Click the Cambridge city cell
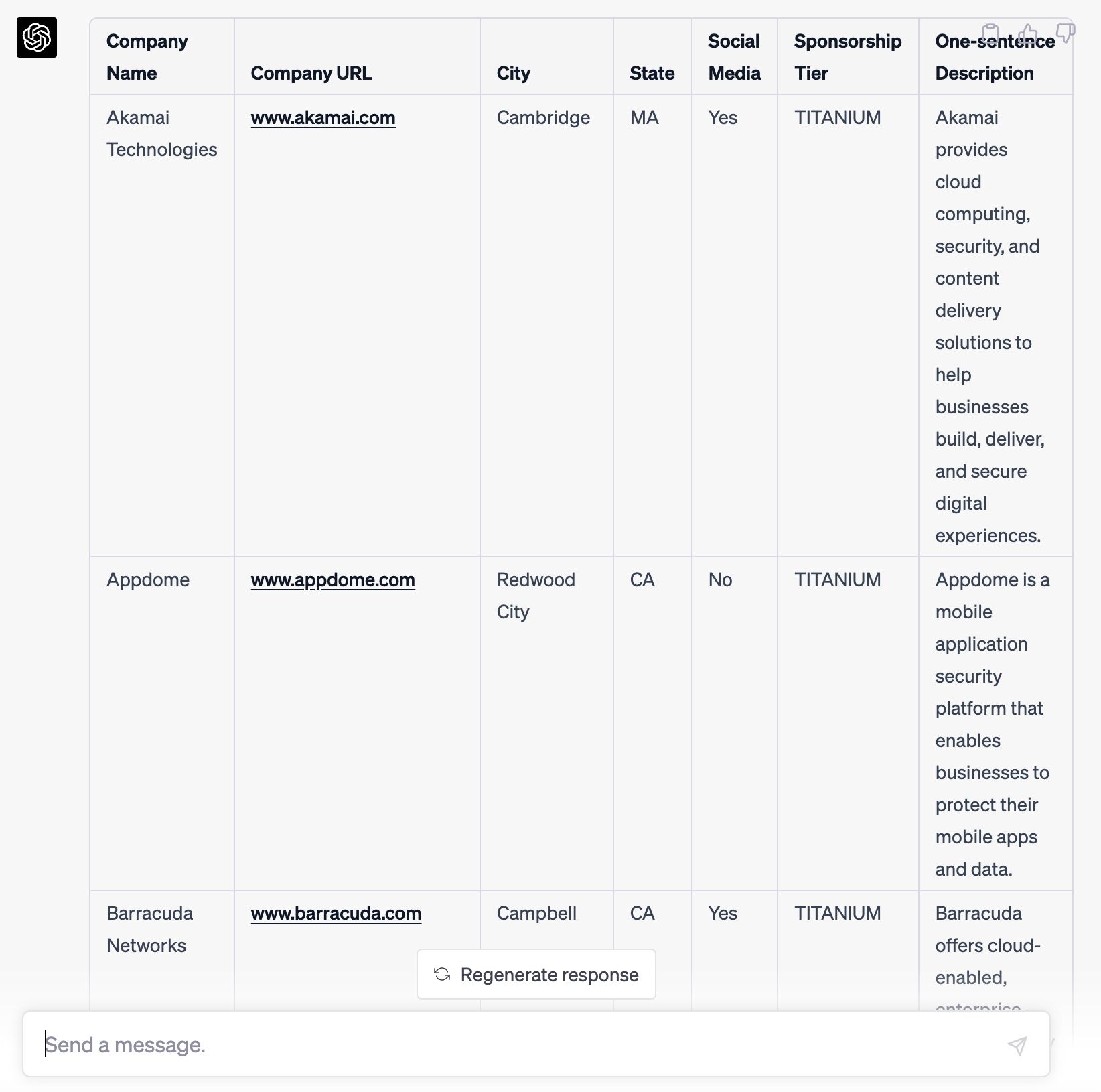Image resolution: width=1101 pixels, height=1092 pixels. tap(543, 118)
